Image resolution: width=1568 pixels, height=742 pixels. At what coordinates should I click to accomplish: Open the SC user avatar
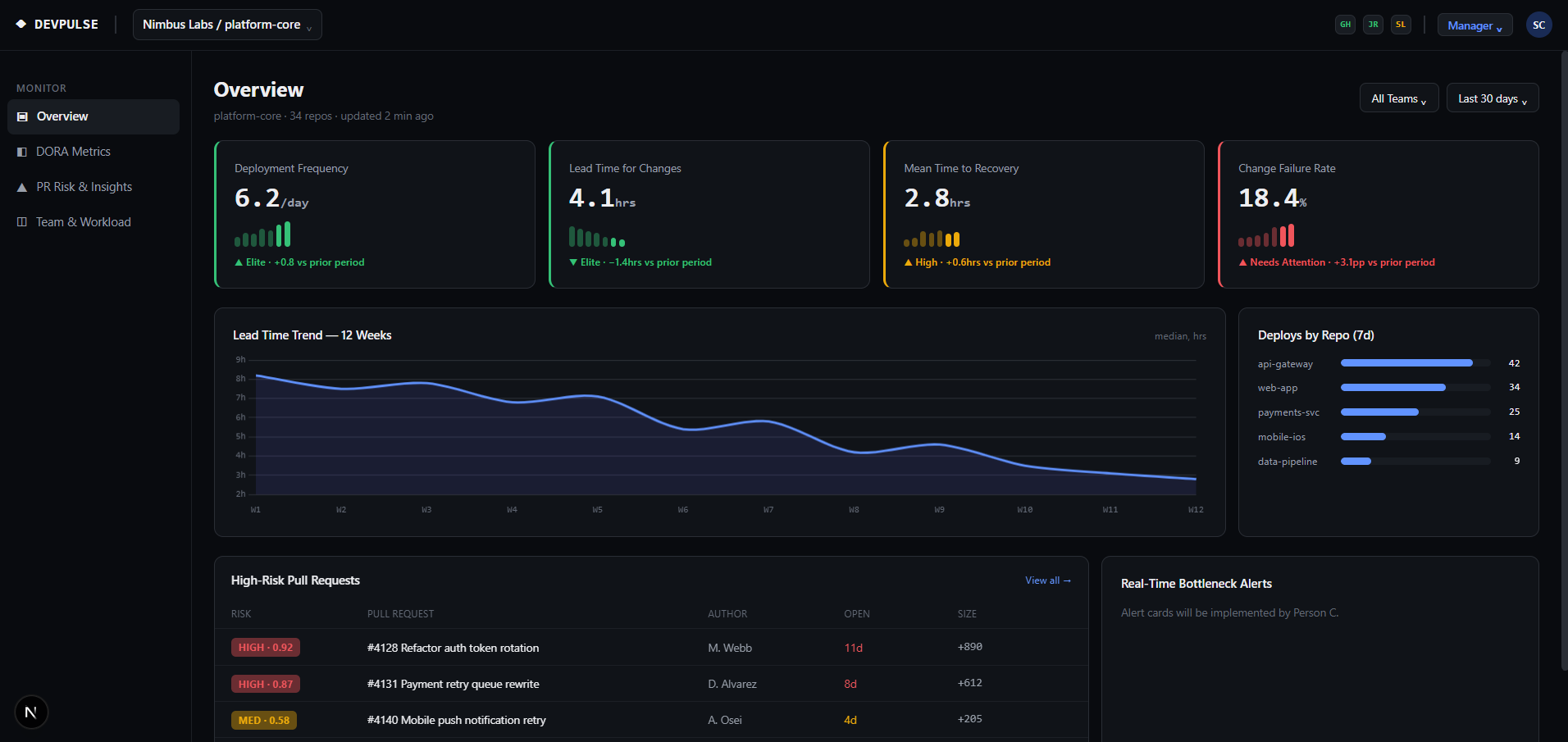1538,25
